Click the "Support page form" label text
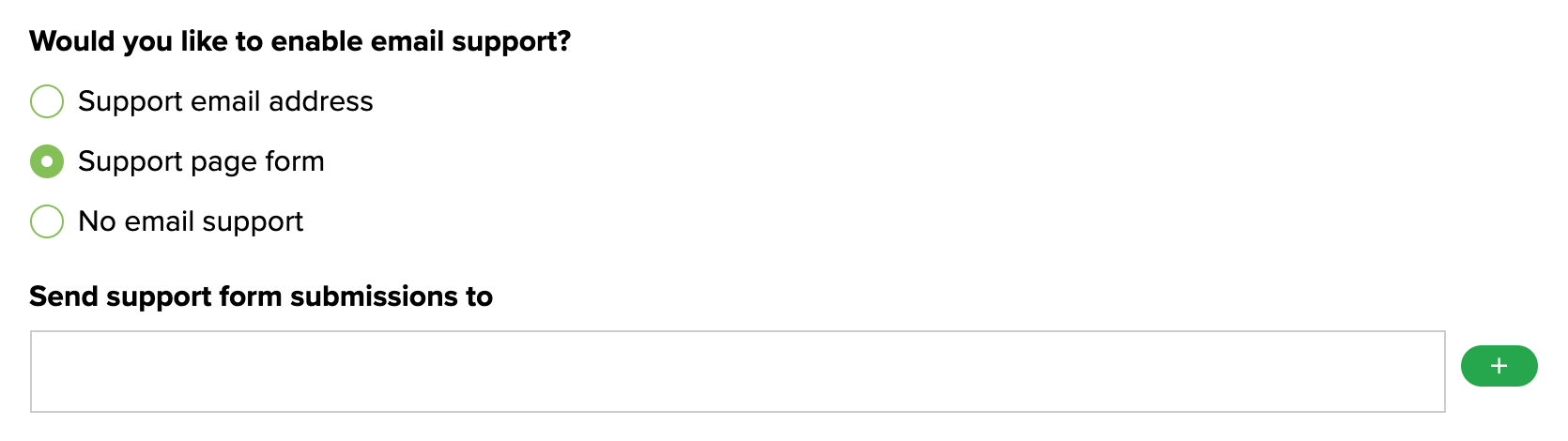This screenshot has height=441, width=1568. (201, 161)
